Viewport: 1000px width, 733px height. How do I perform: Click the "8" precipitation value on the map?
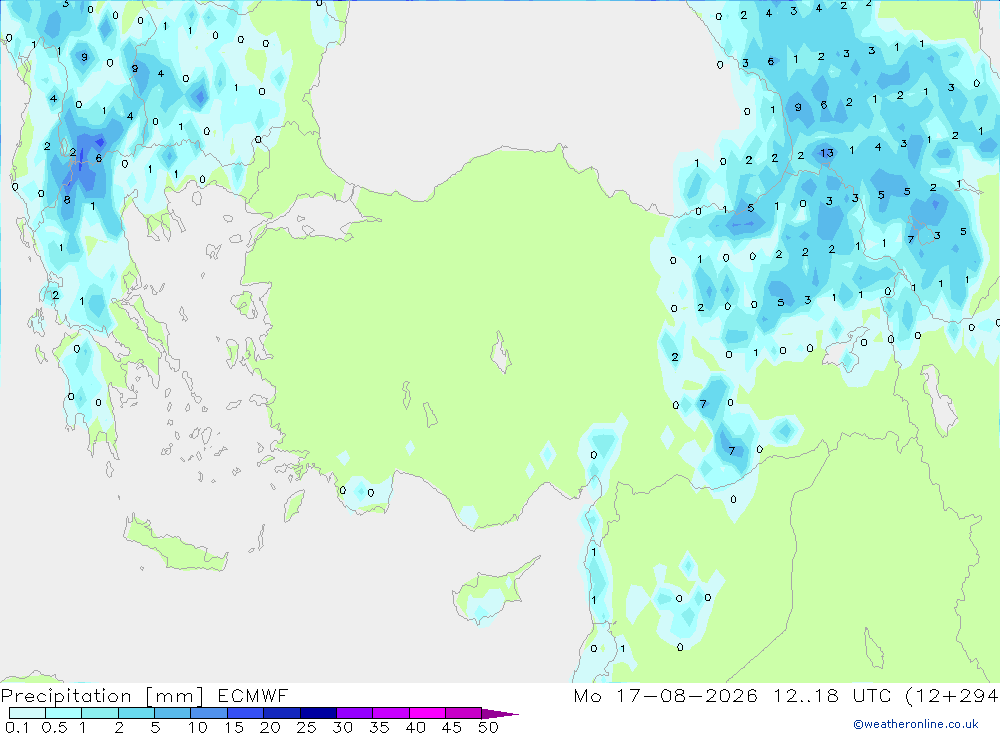click(x=67, y=200)
